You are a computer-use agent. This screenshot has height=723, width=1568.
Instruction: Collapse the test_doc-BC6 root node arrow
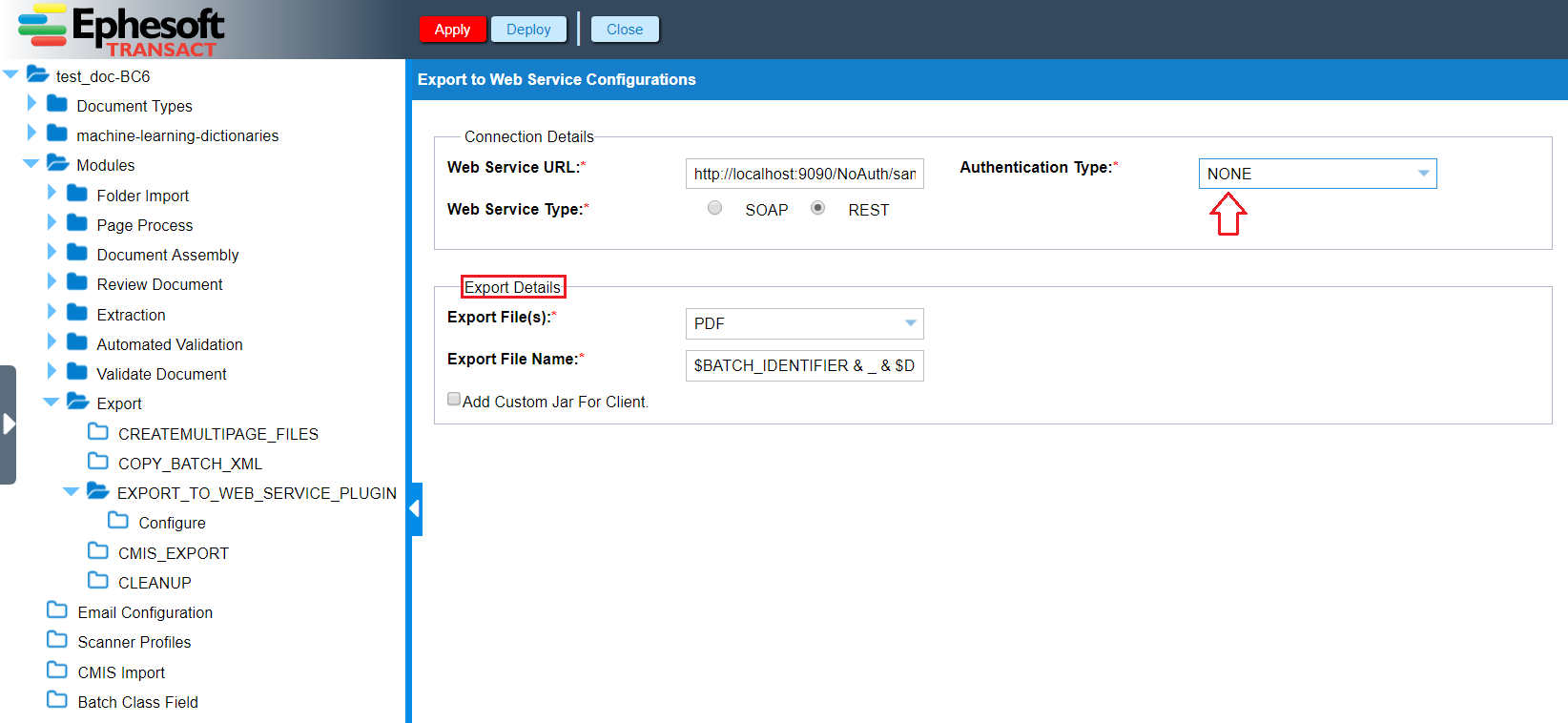pos(11,74)
